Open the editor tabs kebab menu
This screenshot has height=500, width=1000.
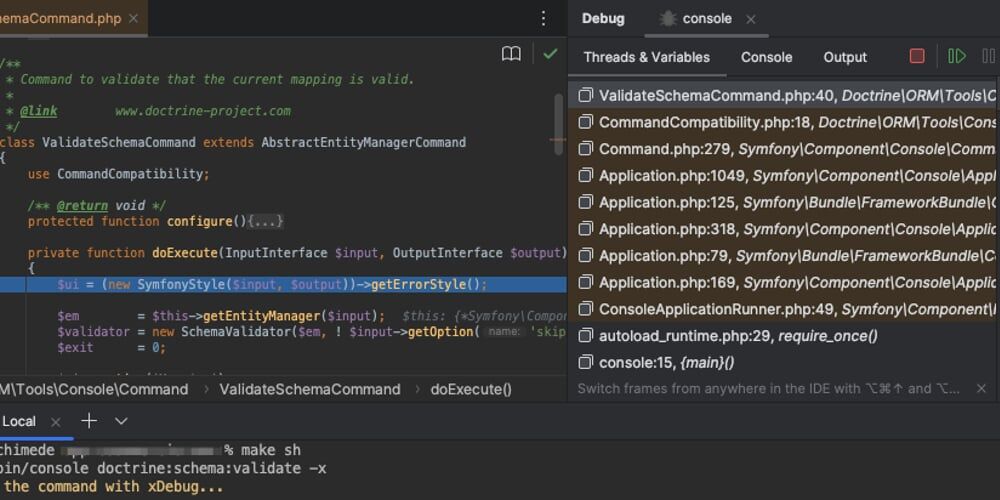[543, 18]
